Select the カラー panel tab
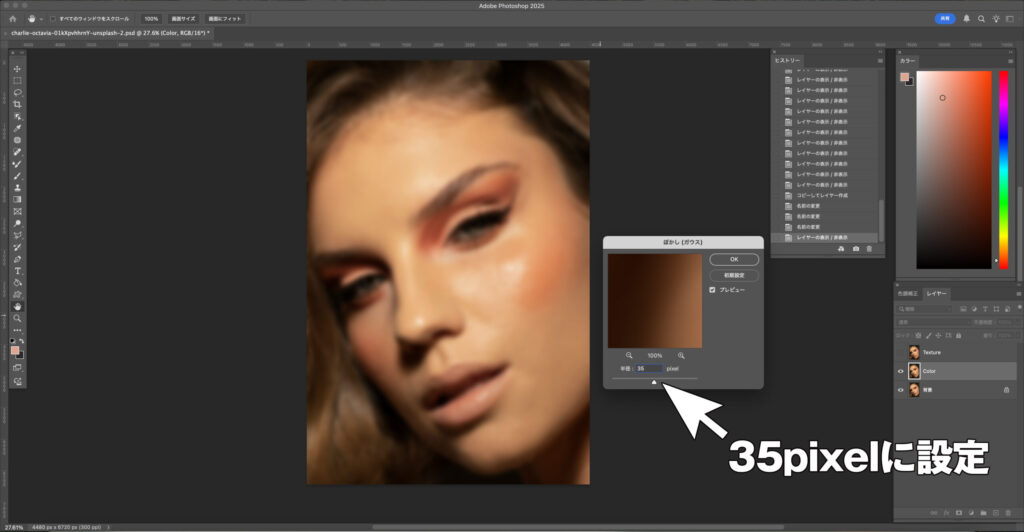 coord(907,61)
